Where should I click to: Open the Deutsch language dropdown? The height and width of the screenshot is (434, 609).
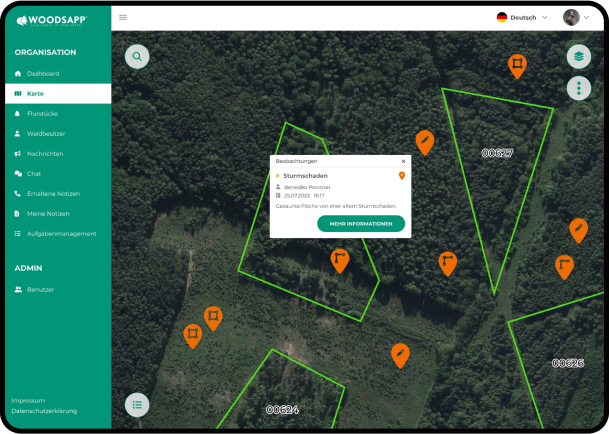pyautogui.click(x=523, y=18)
